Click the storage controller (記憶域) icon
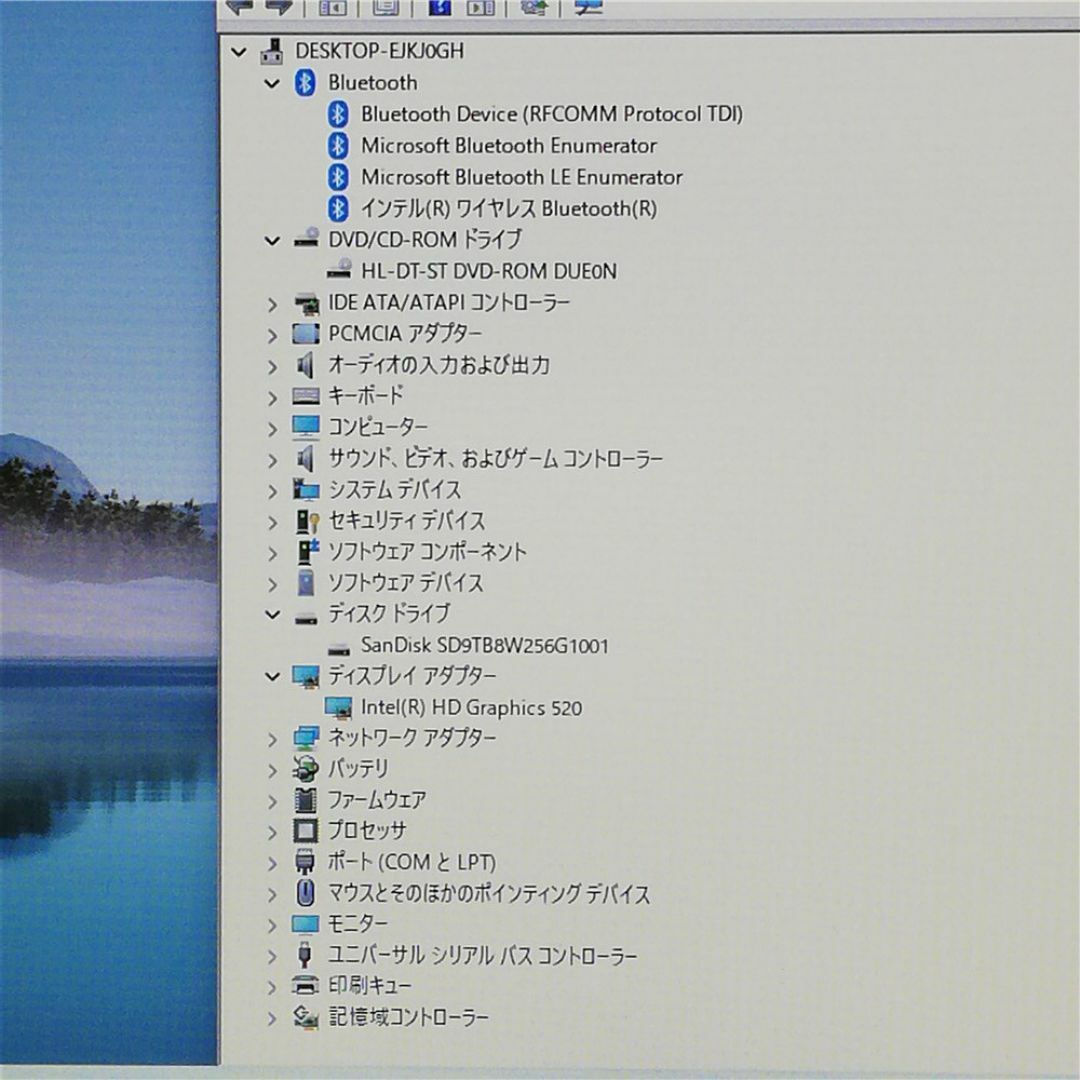The height and width of the screenshot is (1080, 1080). (305, 1017)
